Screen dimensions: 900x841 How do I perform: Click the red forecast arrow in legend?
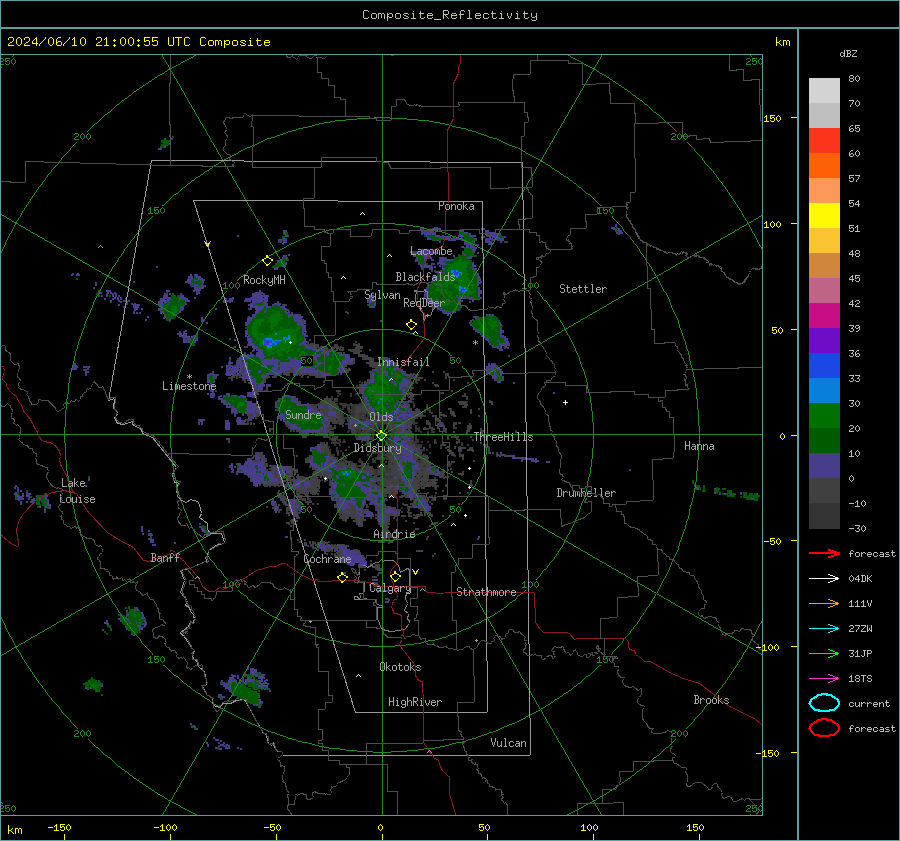point(824,553)
